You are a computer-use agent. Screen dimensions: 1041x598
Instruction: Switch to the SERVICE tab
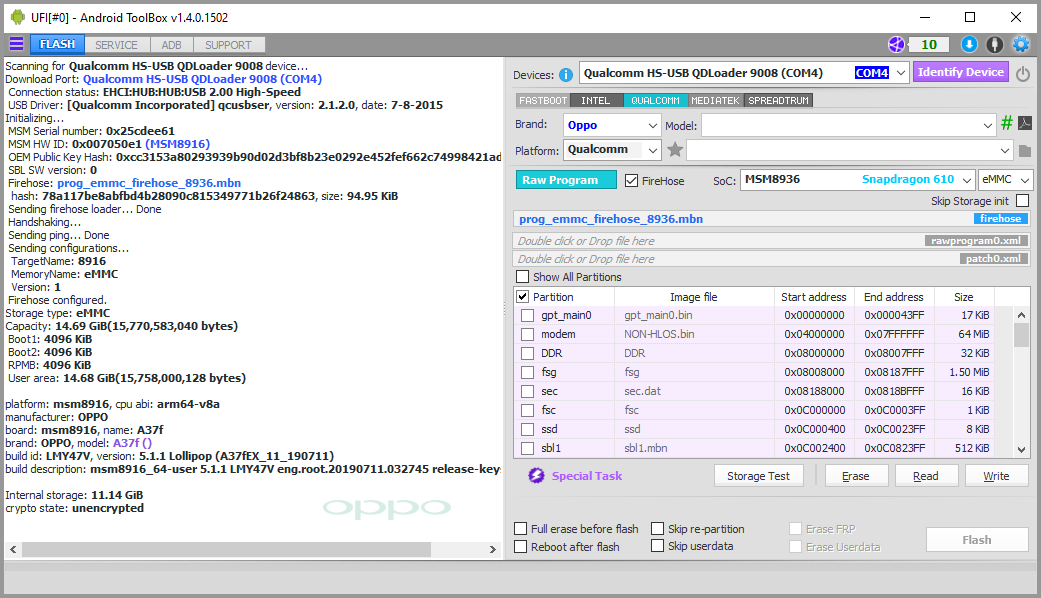(116, 45)
